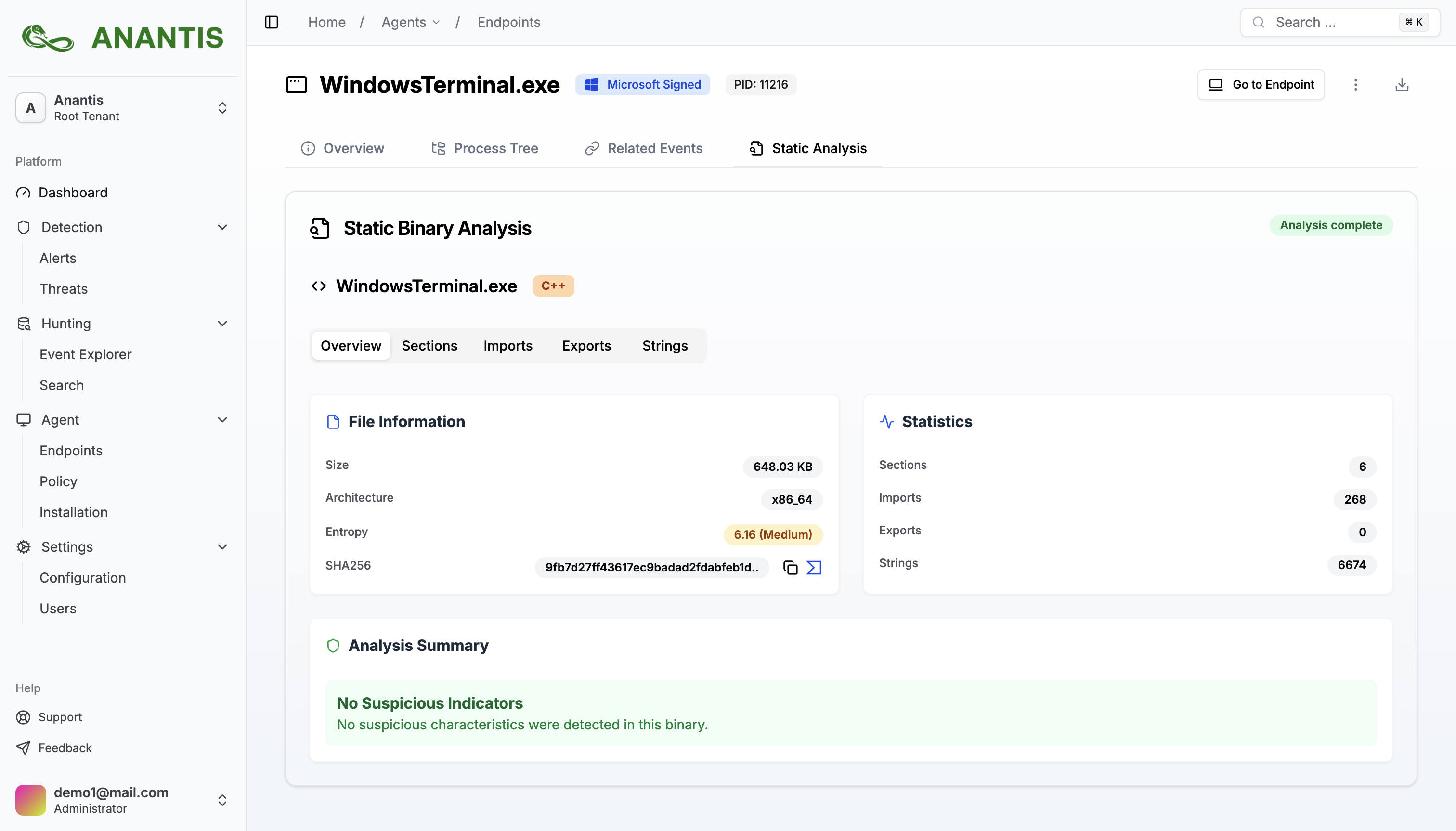1456x831 pixels.
Task: Open Threats in the sidebar
Action: [64, 289]
